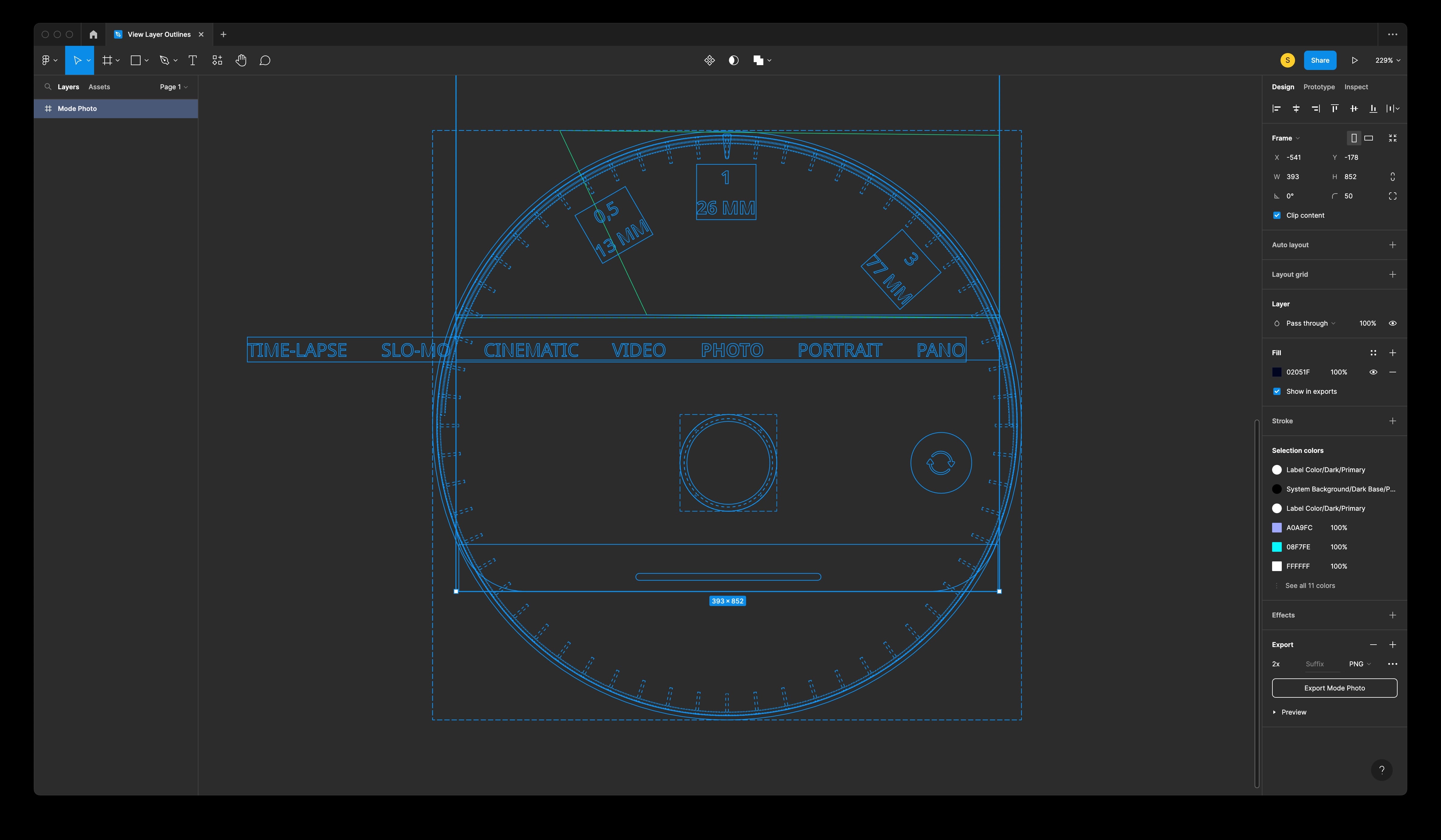Open the Comment tool
The width and height of the screenshot is (1441, 840).
[x=265, y=60]
